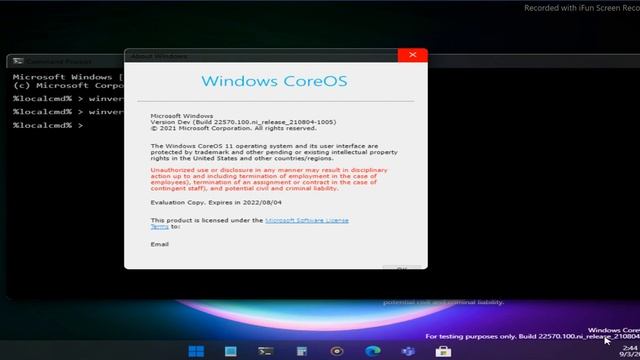Image resolution: width=640 pixels, height=360 pixels.
Task: Click the empty %localcmd% prompt line
Action: point(48,125)
